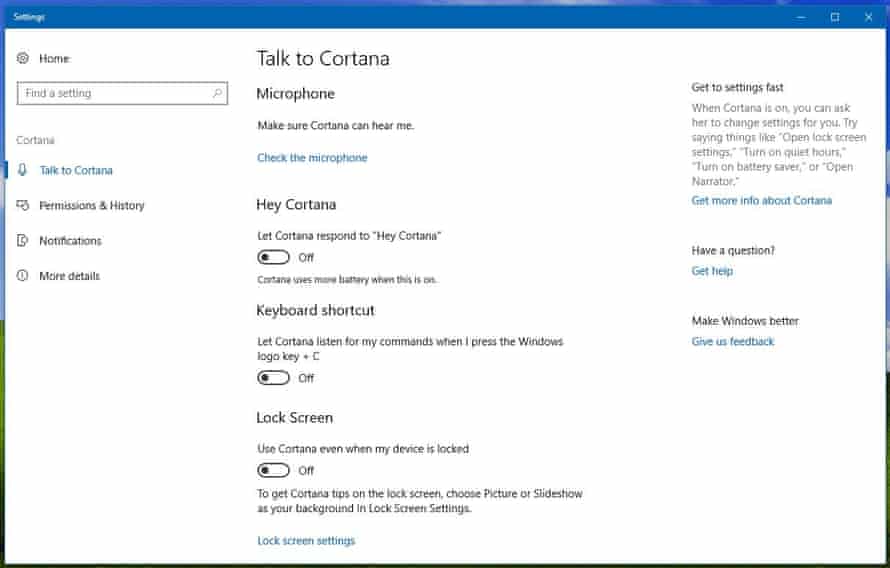890x568 pixels.
Task: Go to the Notifications section
Action: [x=70, y=240]
